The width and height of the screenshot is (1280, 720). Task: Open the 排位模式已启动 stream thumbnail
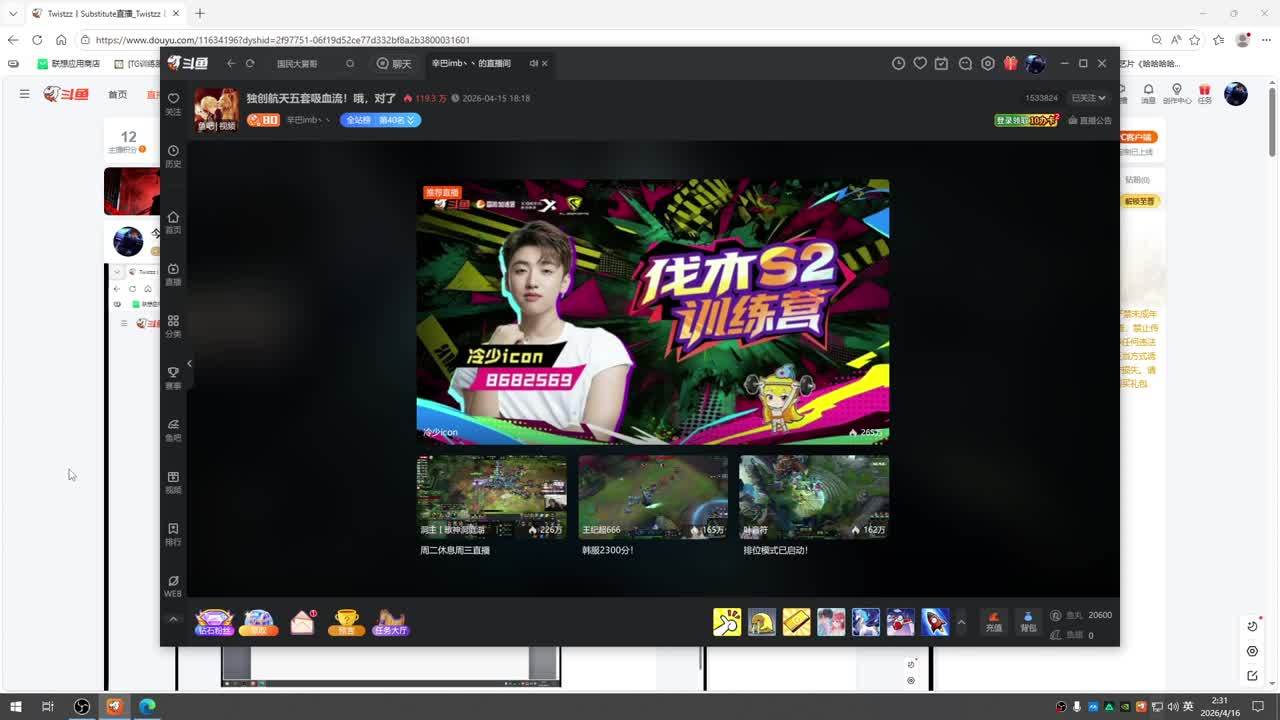(x=814, y=497)
